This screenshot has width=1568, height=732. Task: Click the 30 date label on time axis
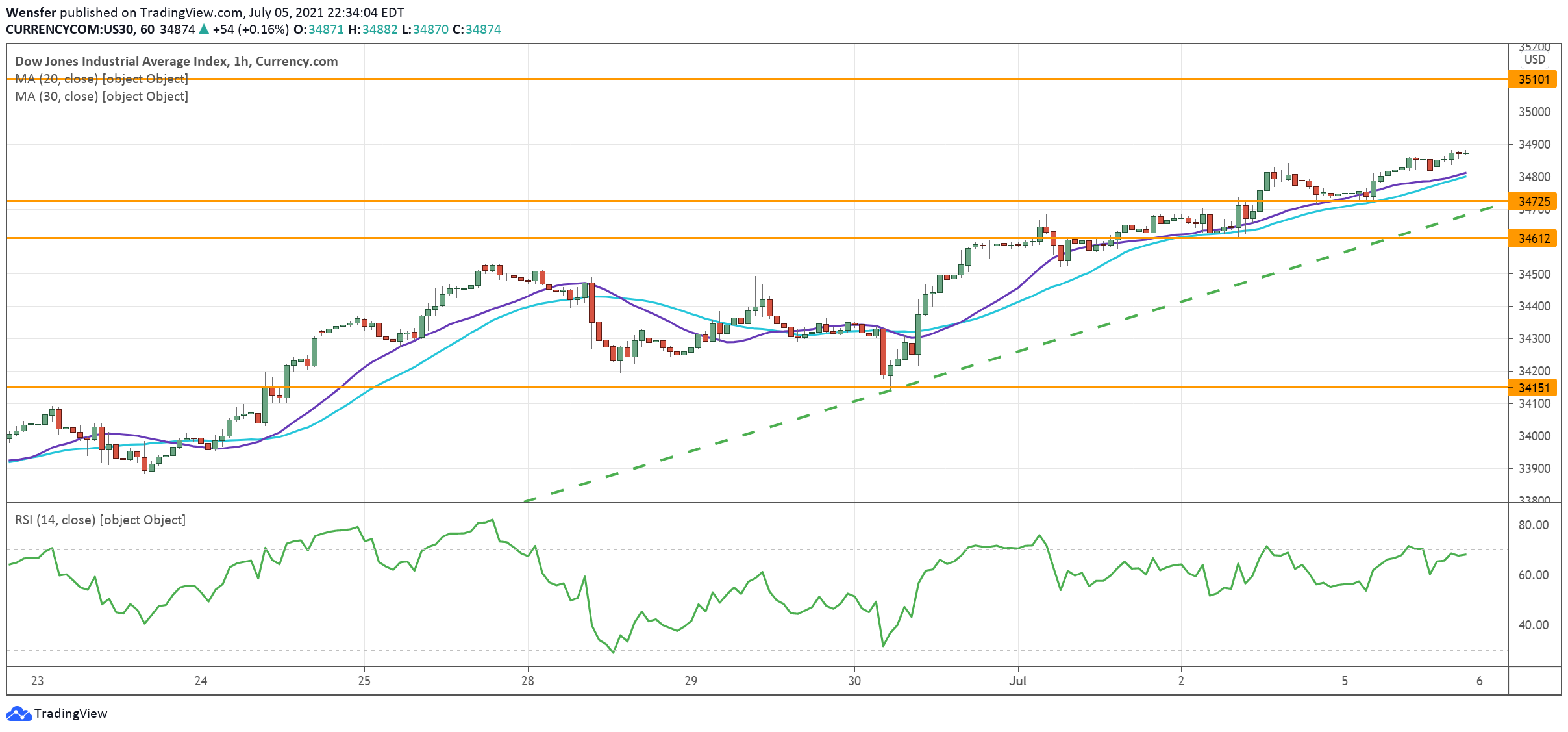[854, 681]
